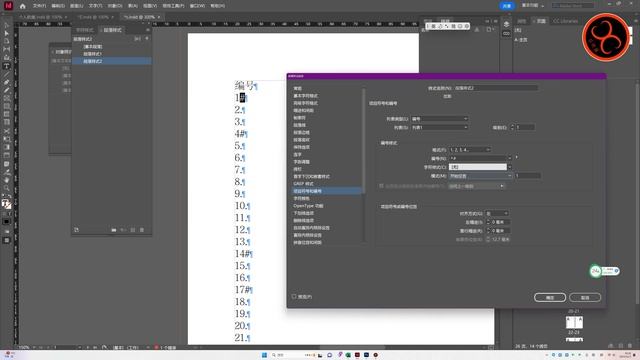The width and height of the screenshot is (640, 360).
Task: Select [基本段落] in Paragraph Styles panel
Action: pyautogui.click(x=93, y=47)
